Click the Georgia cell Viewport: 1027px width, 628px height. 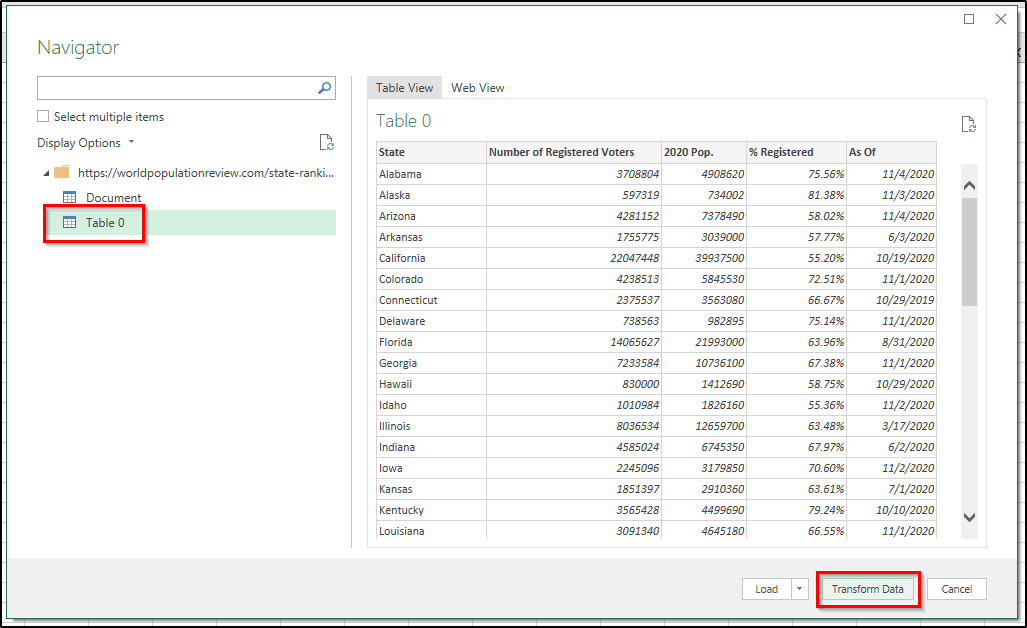coord(431,363)
